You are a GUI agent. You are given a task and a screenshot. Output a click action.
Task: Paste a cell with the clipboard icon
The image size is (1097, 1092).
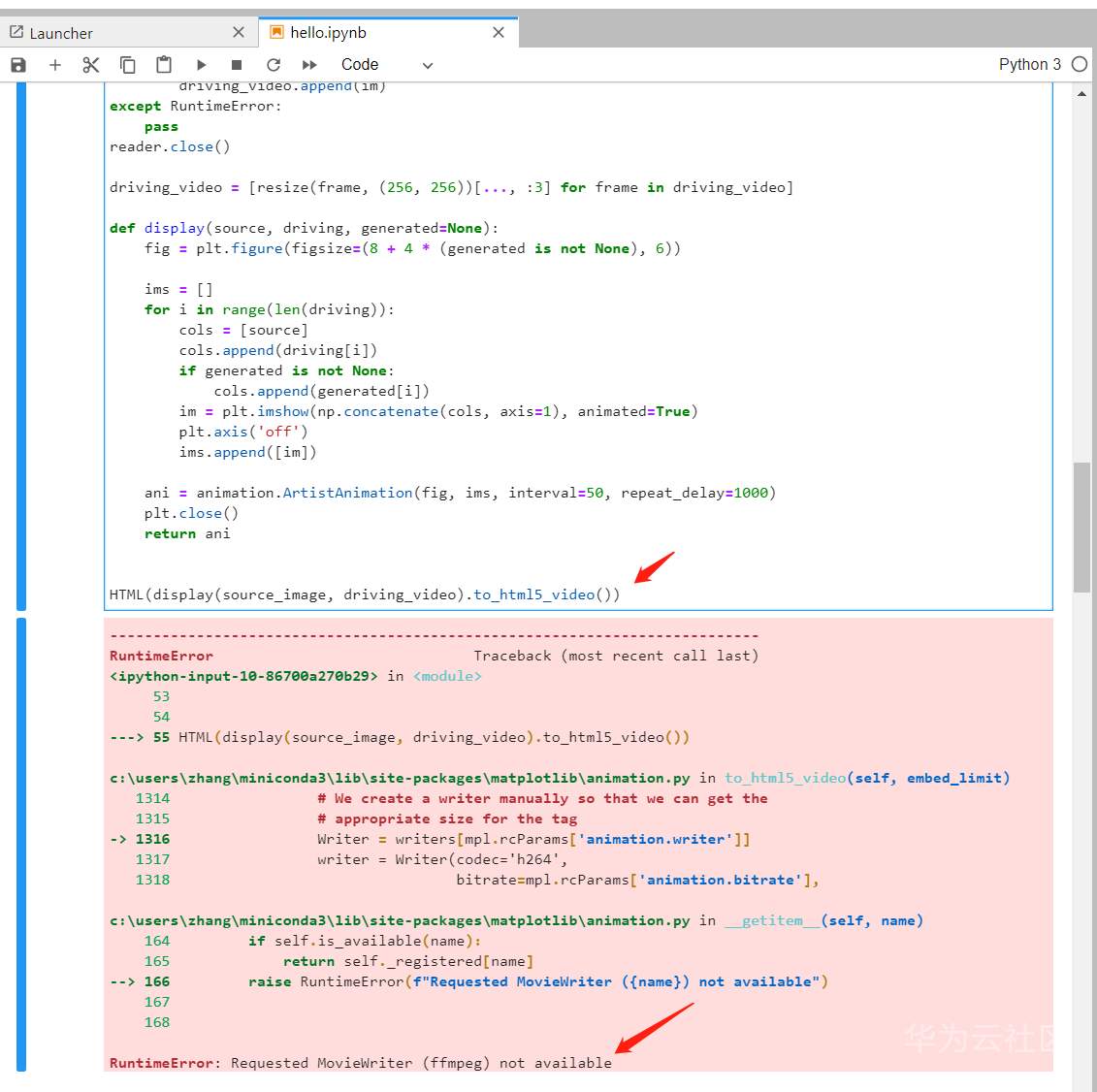(x=164, y=65)
